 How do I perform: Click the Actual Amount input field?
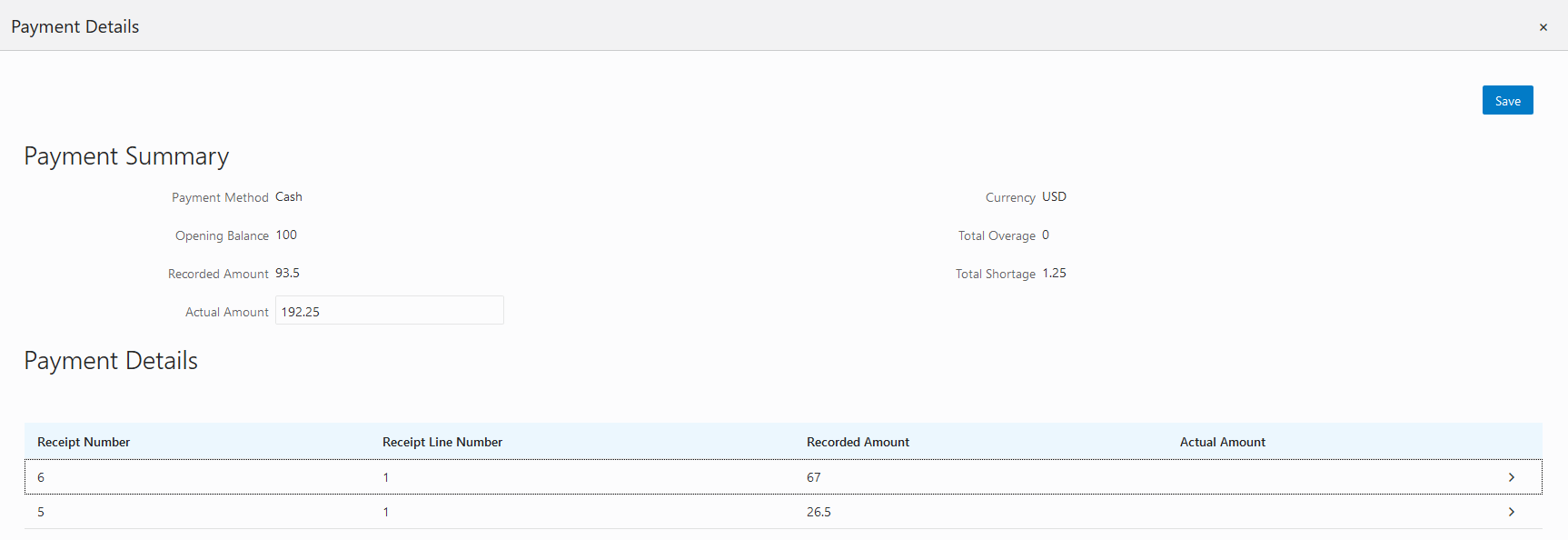(x=389, y=310)
